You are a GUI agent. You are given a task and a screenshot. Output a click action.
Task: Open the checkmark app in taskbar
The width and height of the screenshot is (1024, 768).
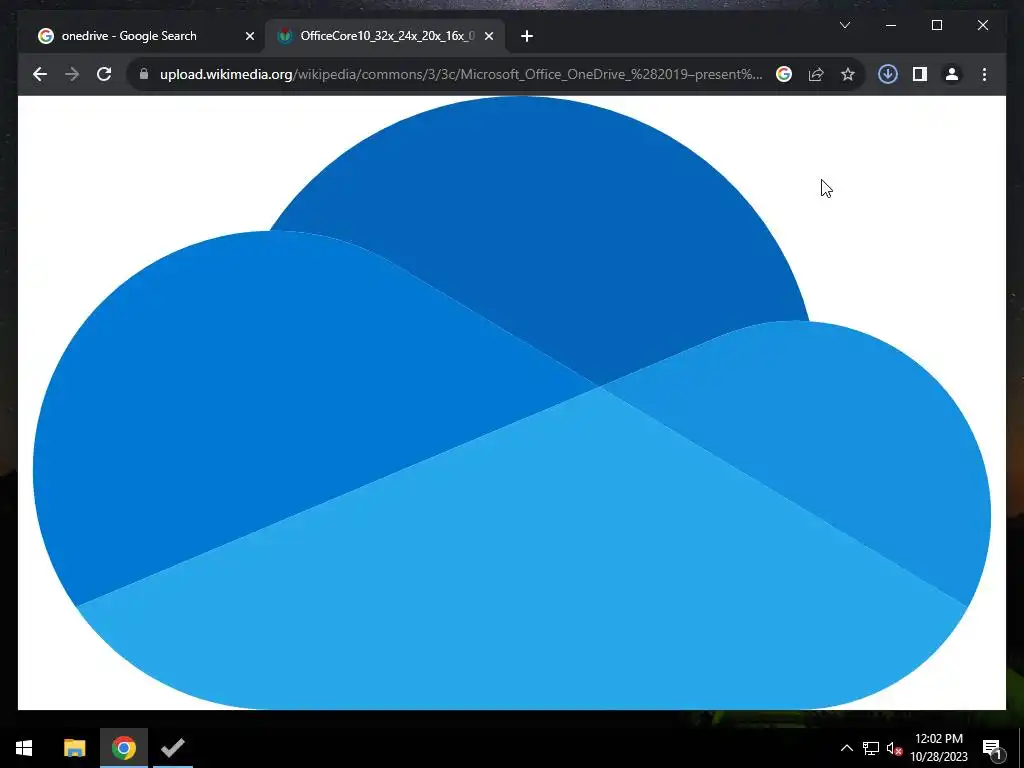(173, 748)
